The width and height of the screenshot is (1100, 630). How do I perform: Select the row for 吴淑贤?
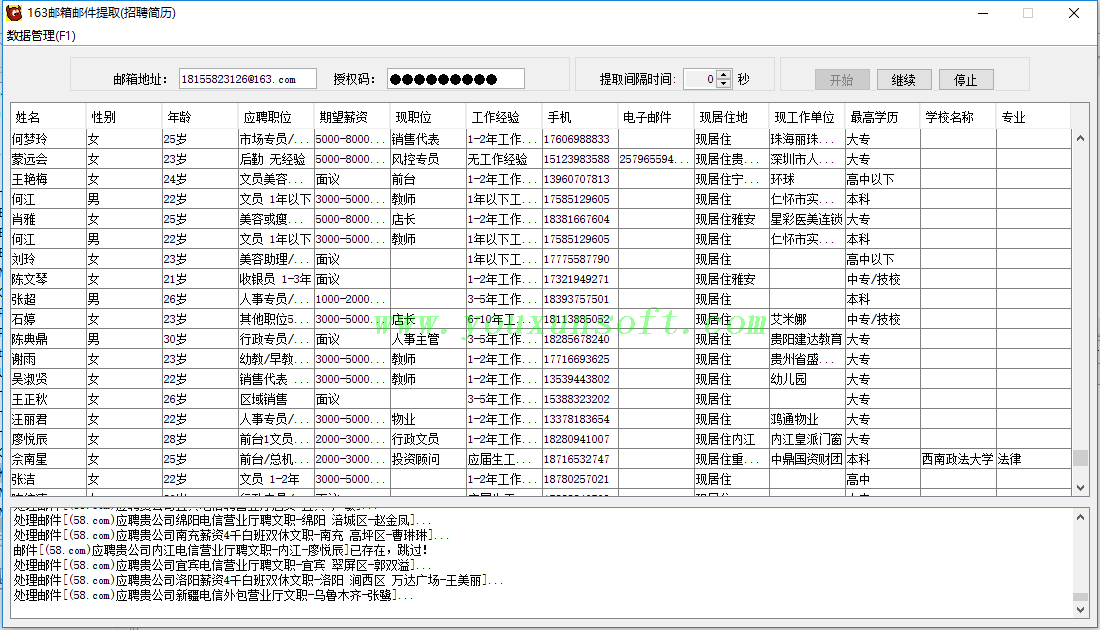(540, 379)
